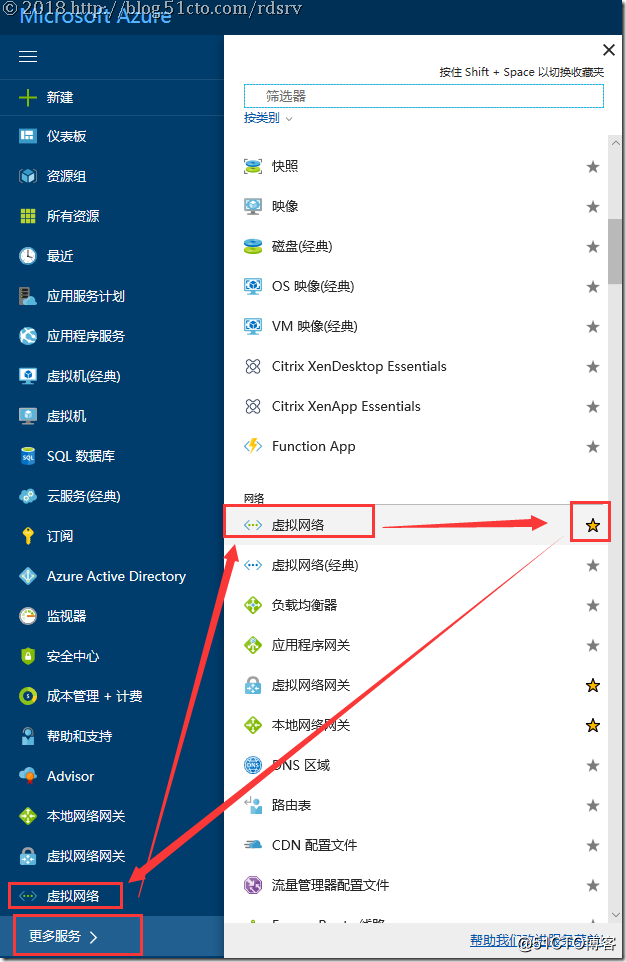
Task: Open Azure Active Directory icon
Action: coord(28,576)
